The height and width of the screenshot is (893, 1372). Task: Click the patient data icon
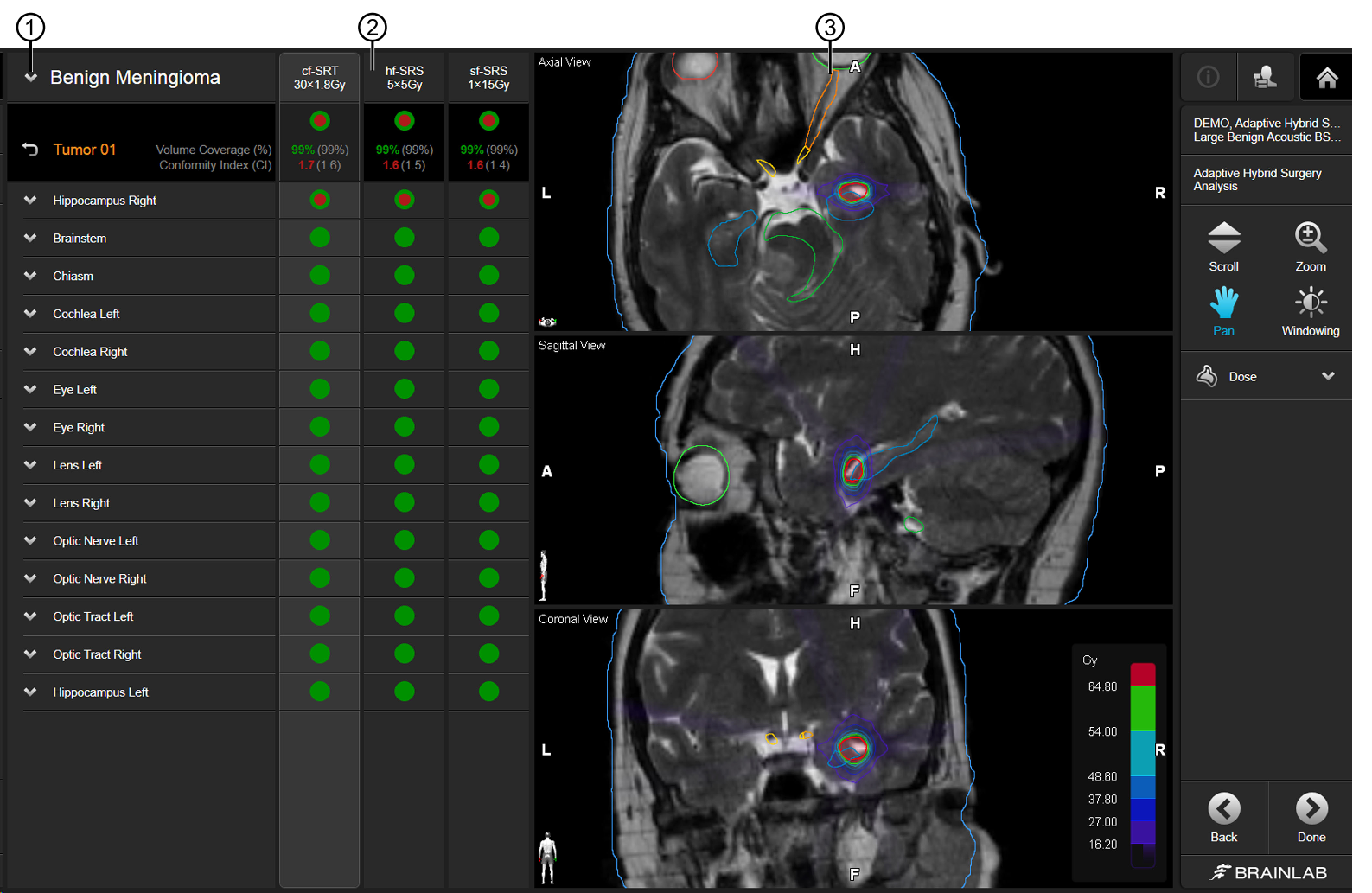(x=1265, y=77)
